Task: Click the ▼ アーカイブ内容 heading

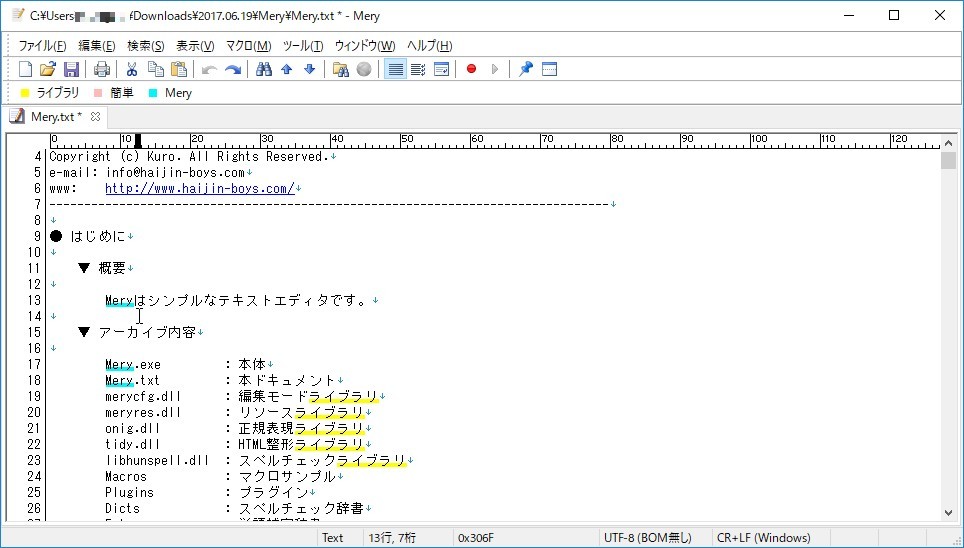Action: click(138, 332)
